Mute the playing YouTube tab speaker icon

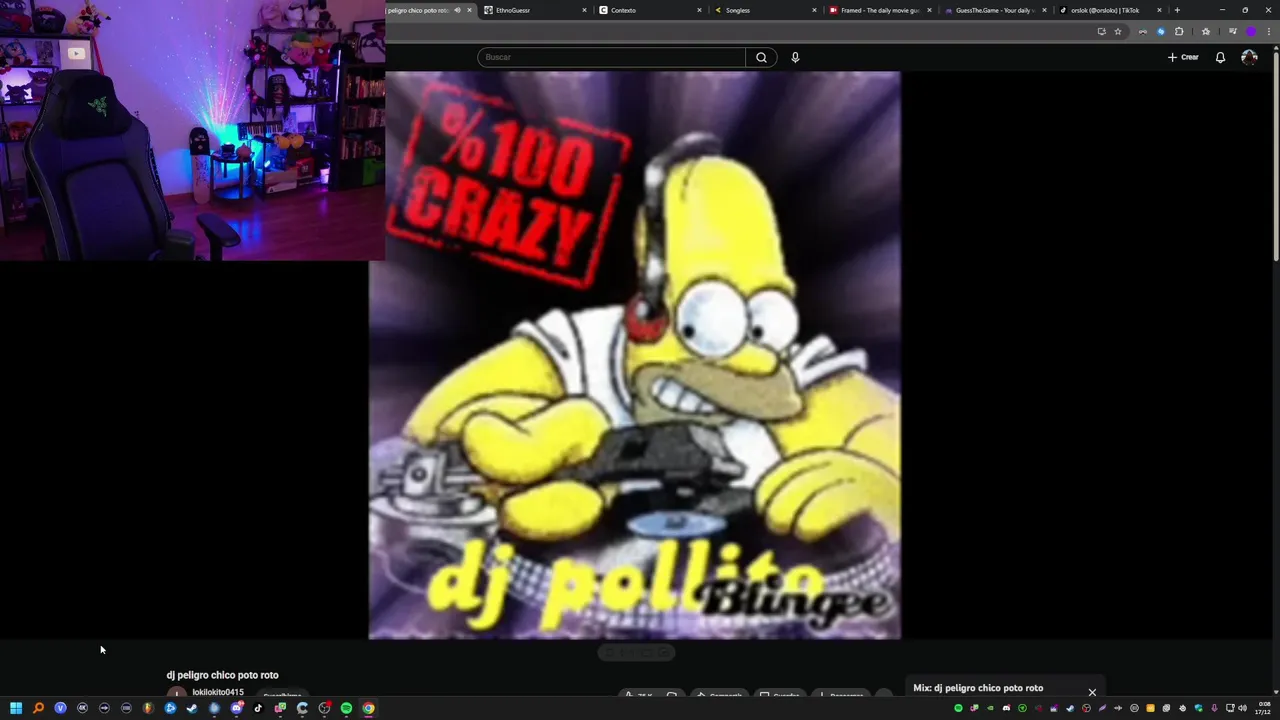[x=457, y=10]
